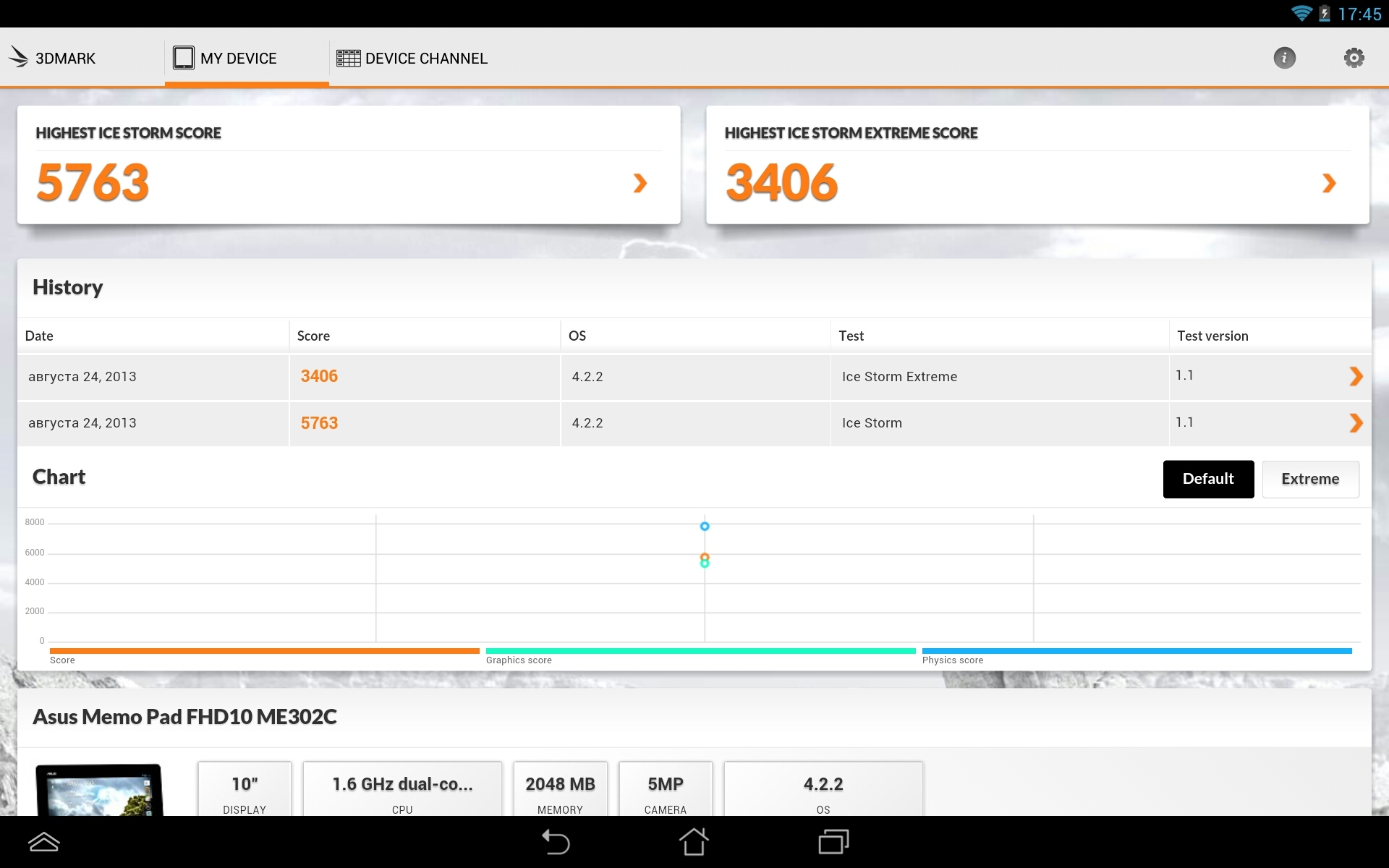Tap the up-arrow icon in navigation bar
Screen dimensions: 1389x868
43,842
